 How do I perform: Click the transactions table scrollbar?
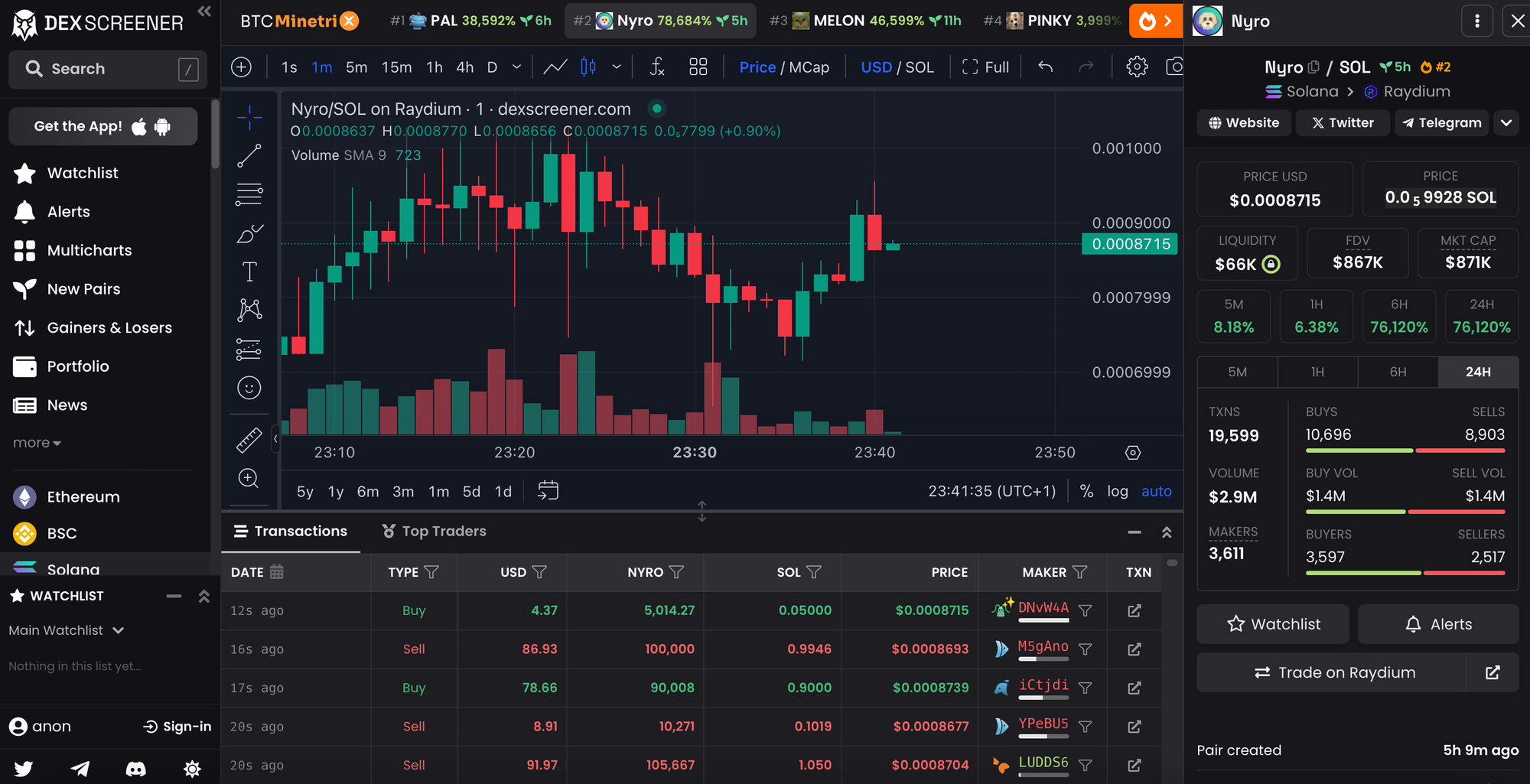pyautogui.click(x=1172, y=563)
